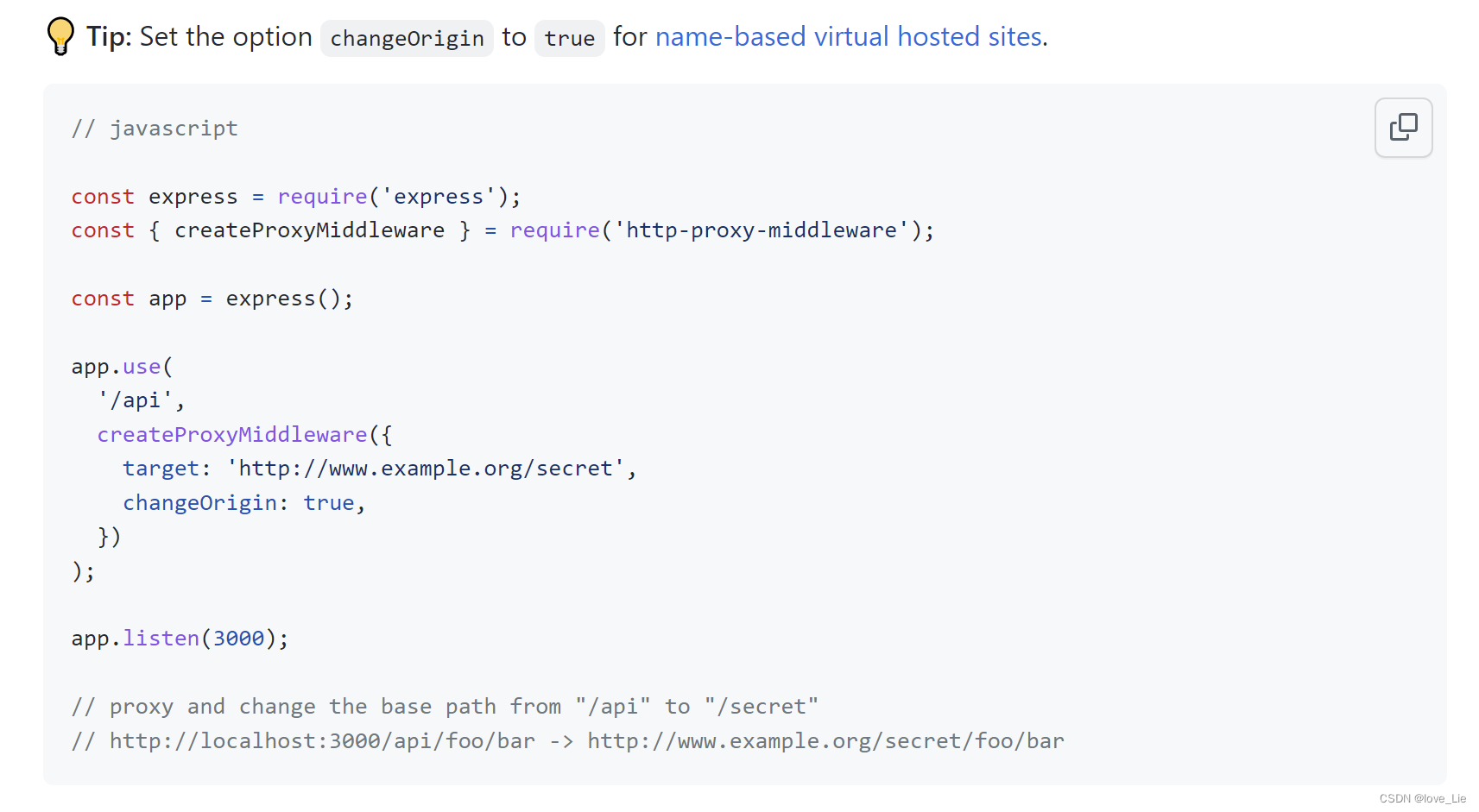This screenshot has width=1479, height=812.
Task: Click the '// javascript' comment line
Action: click(155, 129)
